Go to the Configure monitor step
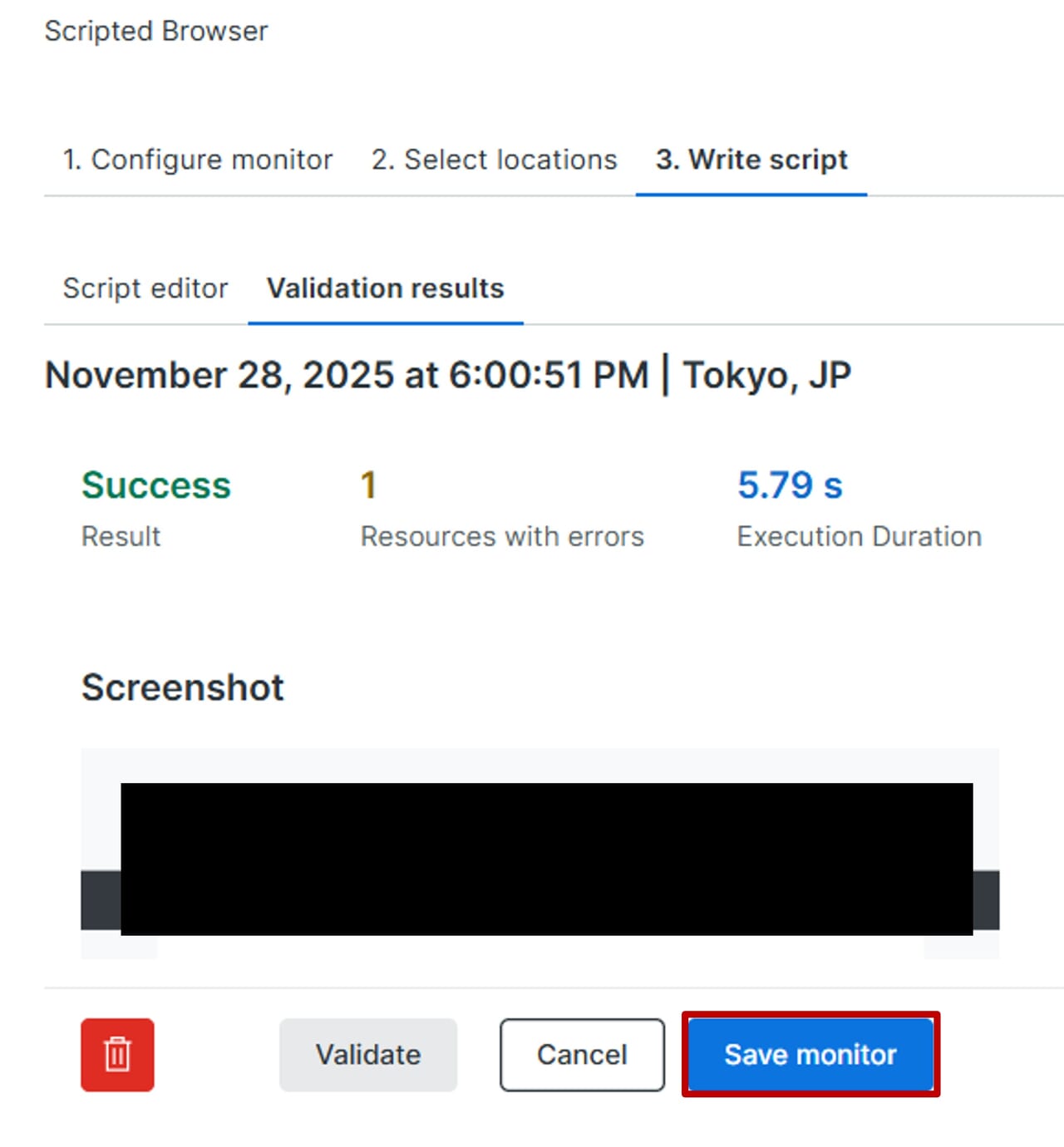 click(198, 160)
